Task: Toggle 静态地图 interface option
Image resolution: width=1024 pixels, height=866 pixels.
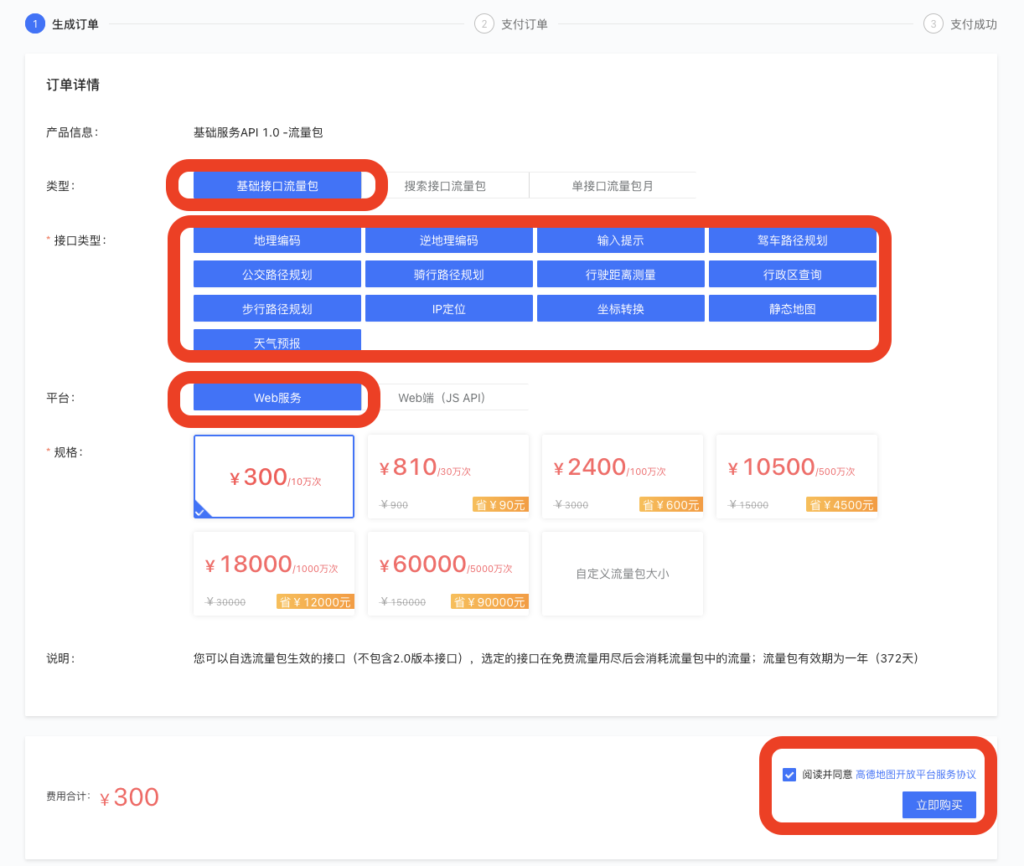Action: coord(792,309)
